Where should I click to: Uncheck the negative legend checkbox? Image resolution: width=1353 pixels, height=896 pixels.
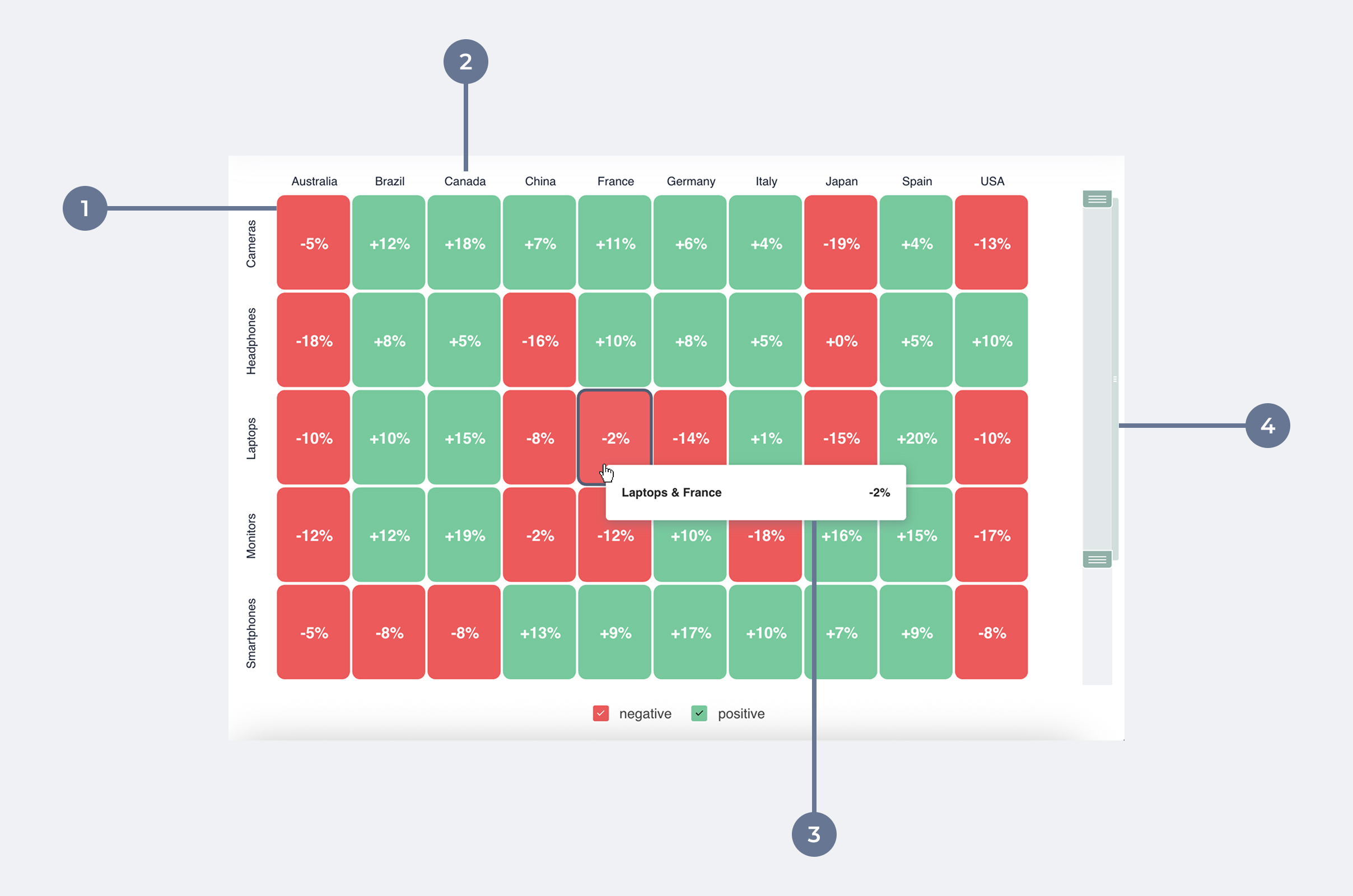[600, 713]
